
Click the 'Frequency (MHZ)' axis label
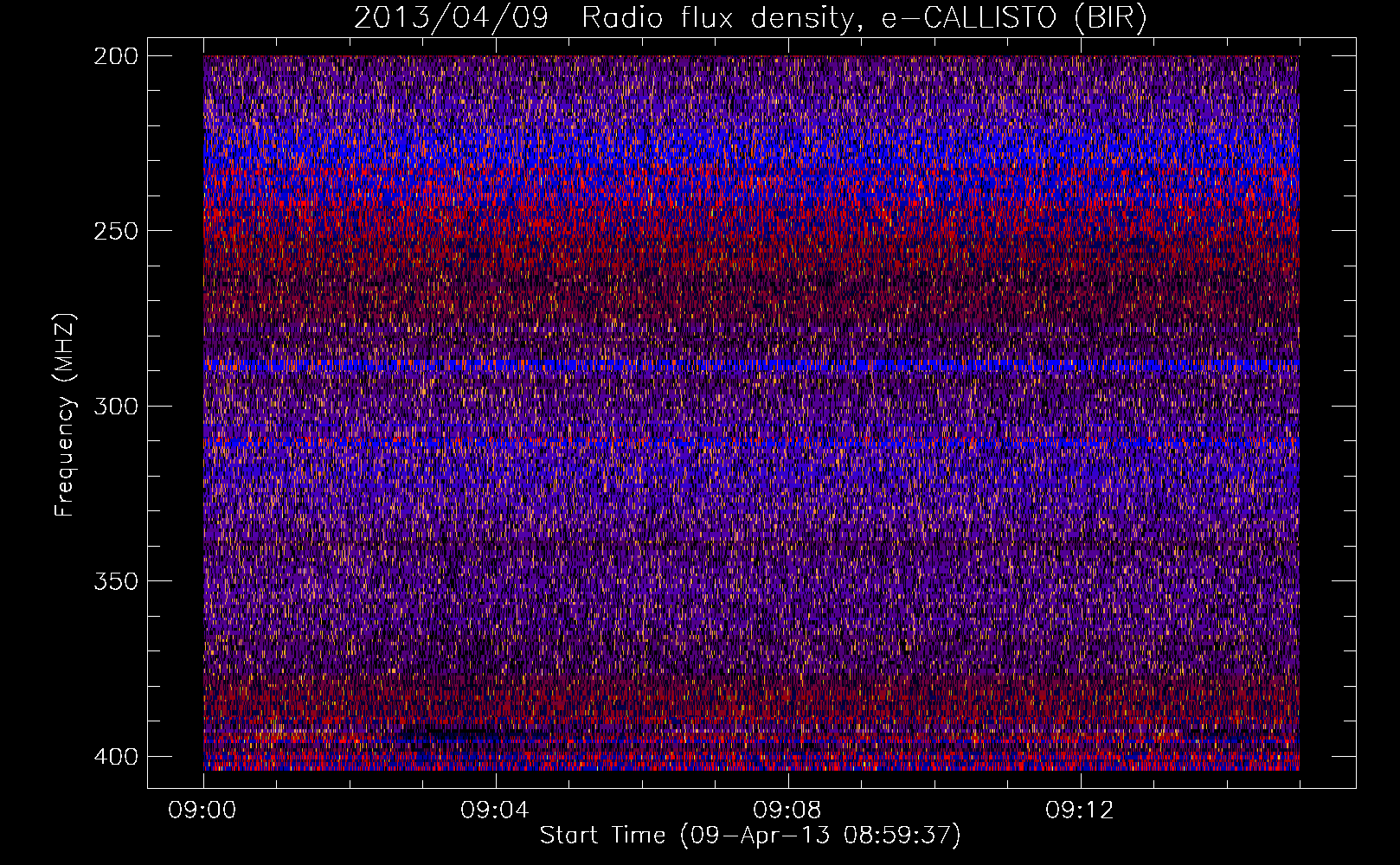(x=65, y=414)
